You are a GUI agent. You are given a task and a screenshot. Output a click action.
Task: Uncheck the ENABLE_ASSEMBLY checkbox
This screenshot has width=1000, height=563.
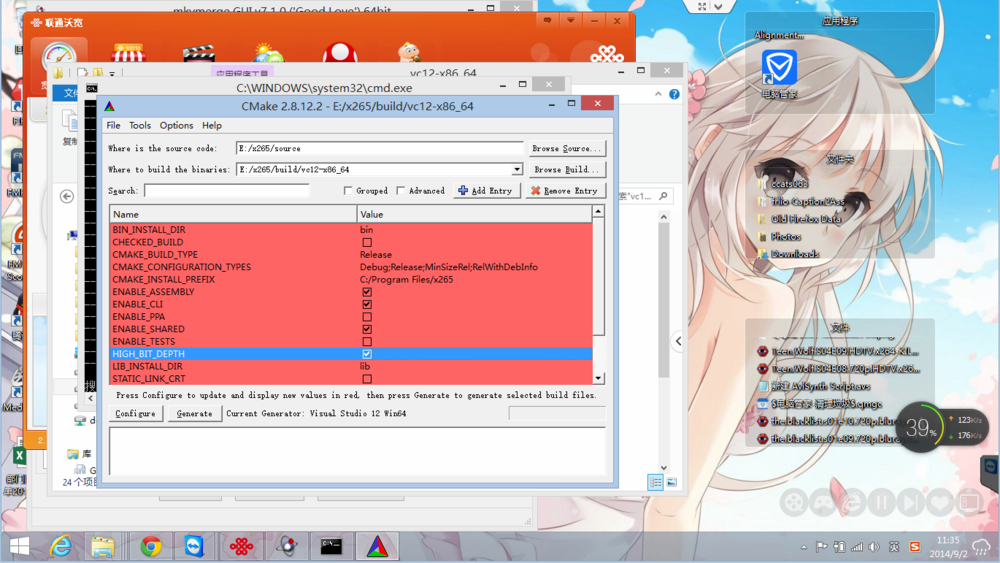(x=367, y=292)
